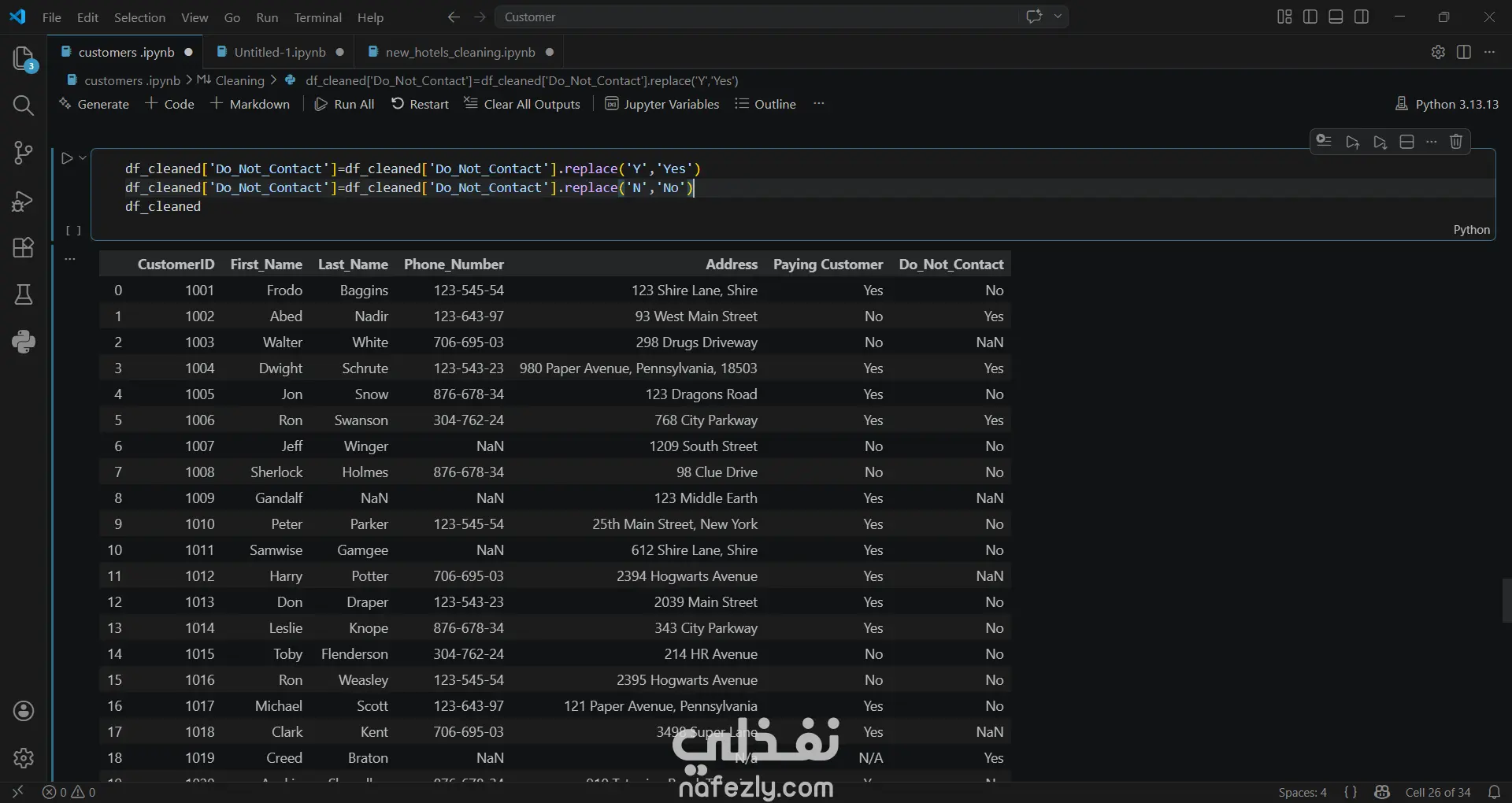Toggle the secondary side bar
This screenshot has height=803, width=1512.
tap(1362, 17)
